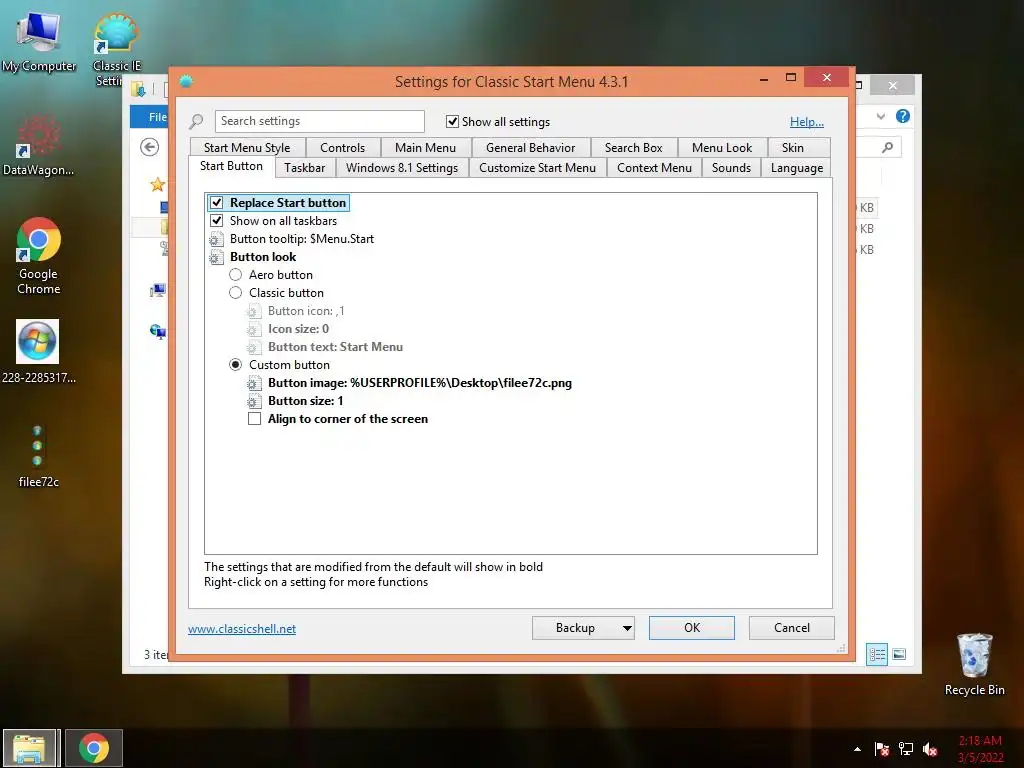
Task: Click Favorites star in Explorer sidebar
Action: click(157, 185)
